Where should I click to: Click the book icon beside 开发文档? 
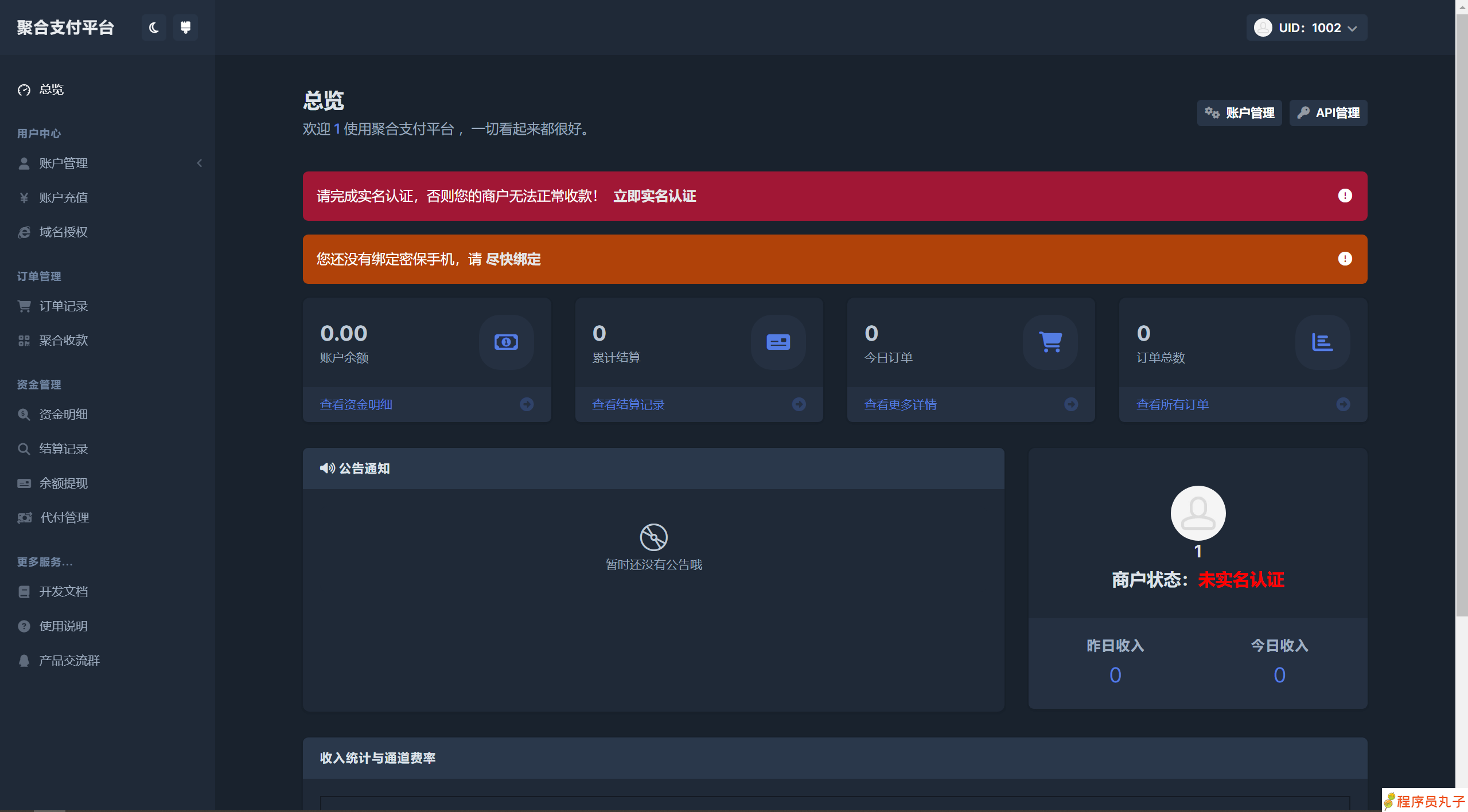pos(24,592)
